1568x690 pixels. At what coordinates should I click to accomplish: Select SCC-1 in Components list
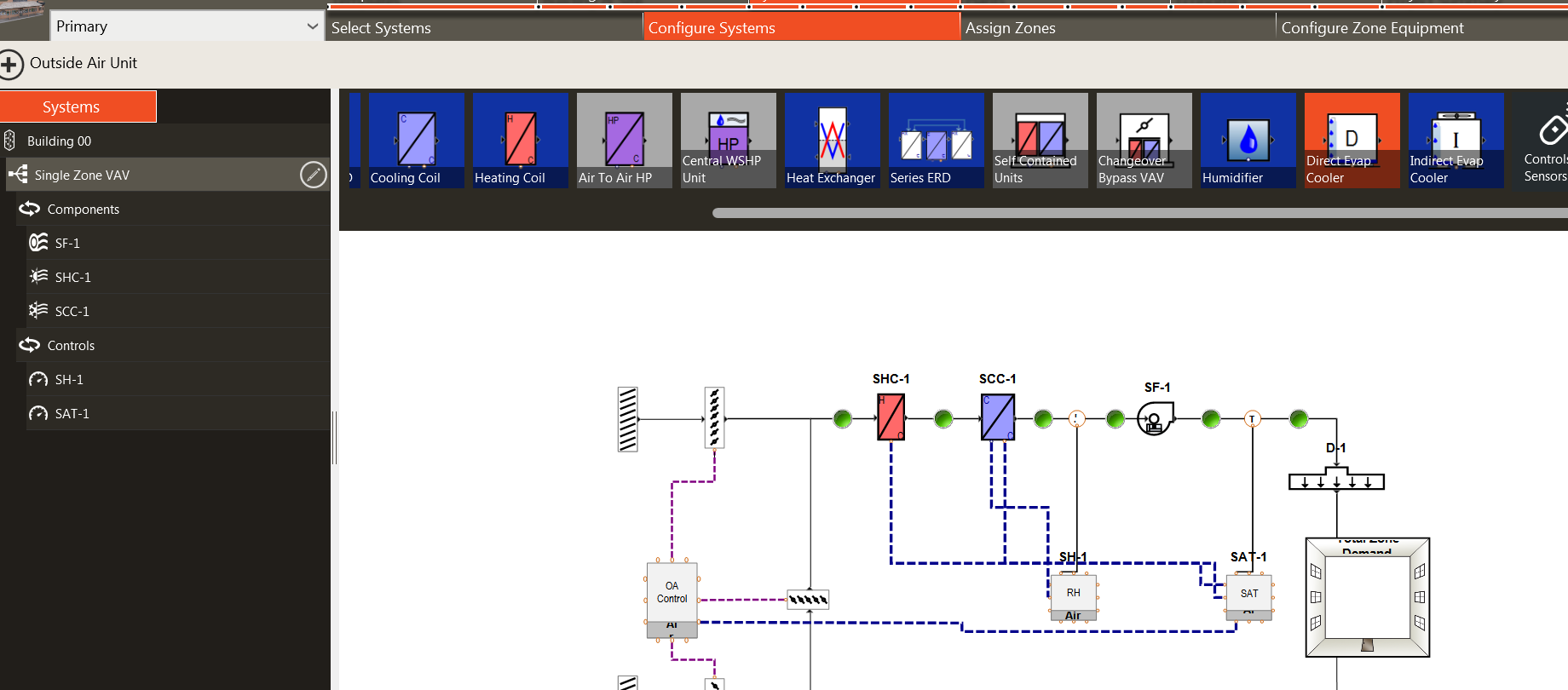(178, 311)
